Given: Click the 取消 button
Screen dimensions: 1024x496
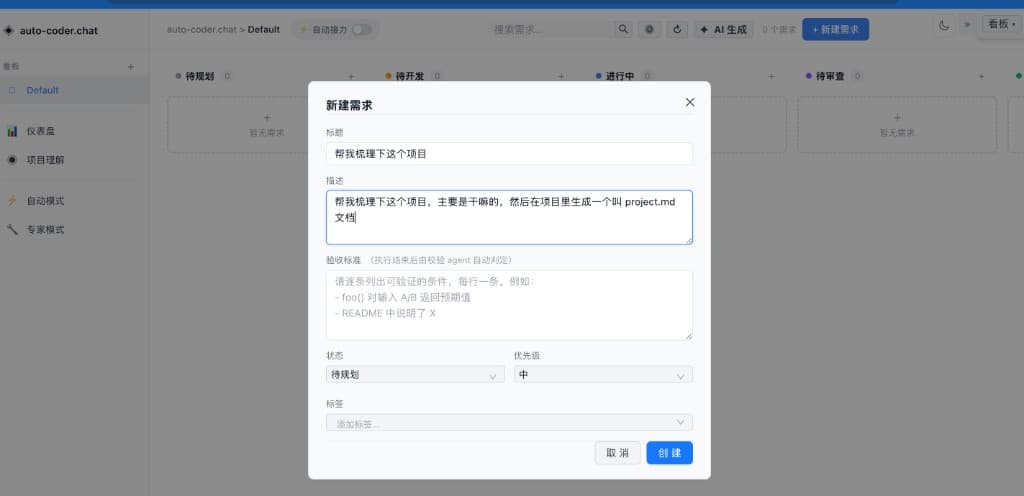Looking at the screenshot, I should (617, 453).
